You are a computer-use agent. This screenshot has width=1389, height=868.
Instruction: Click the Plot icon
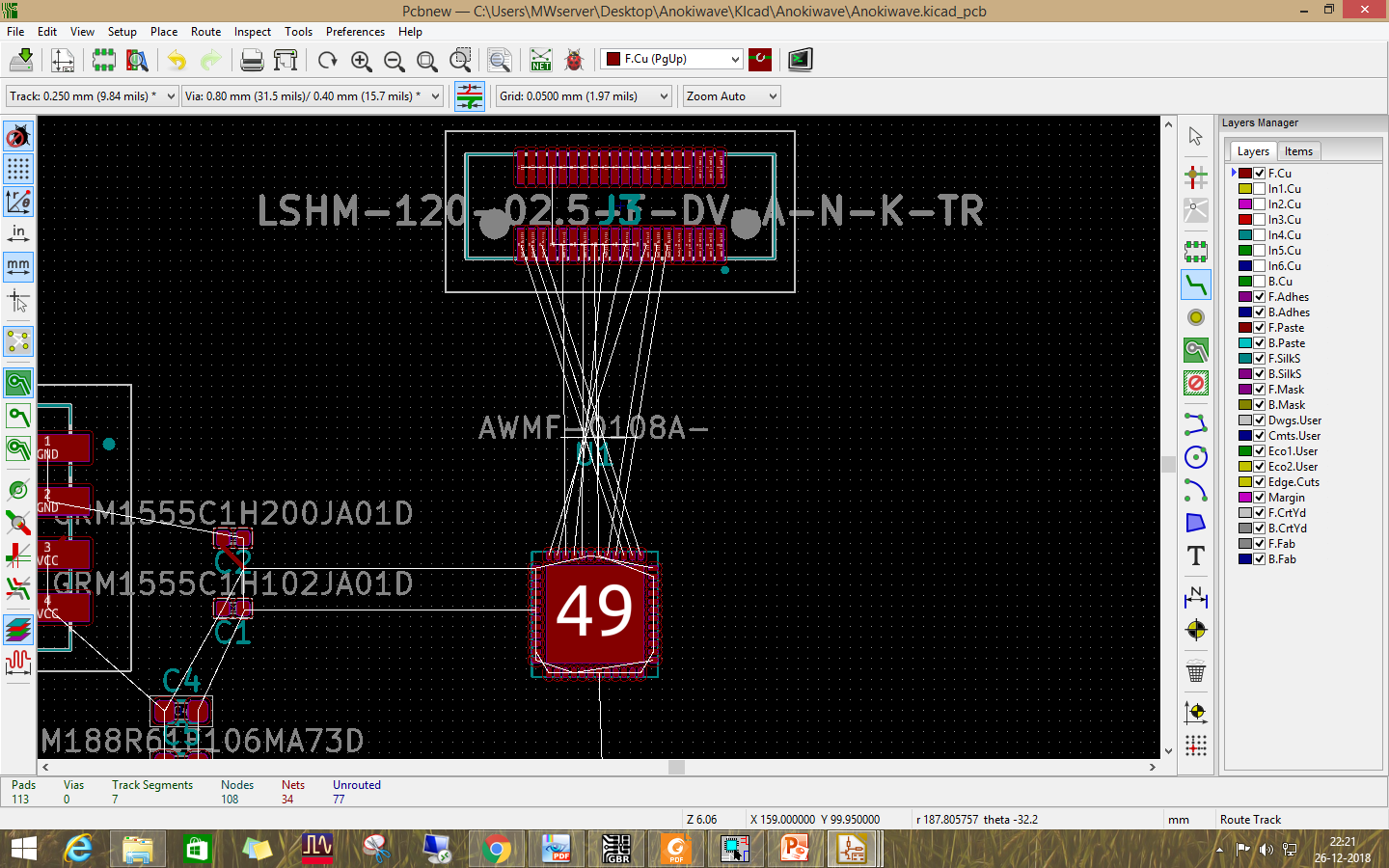pos(286,60)
